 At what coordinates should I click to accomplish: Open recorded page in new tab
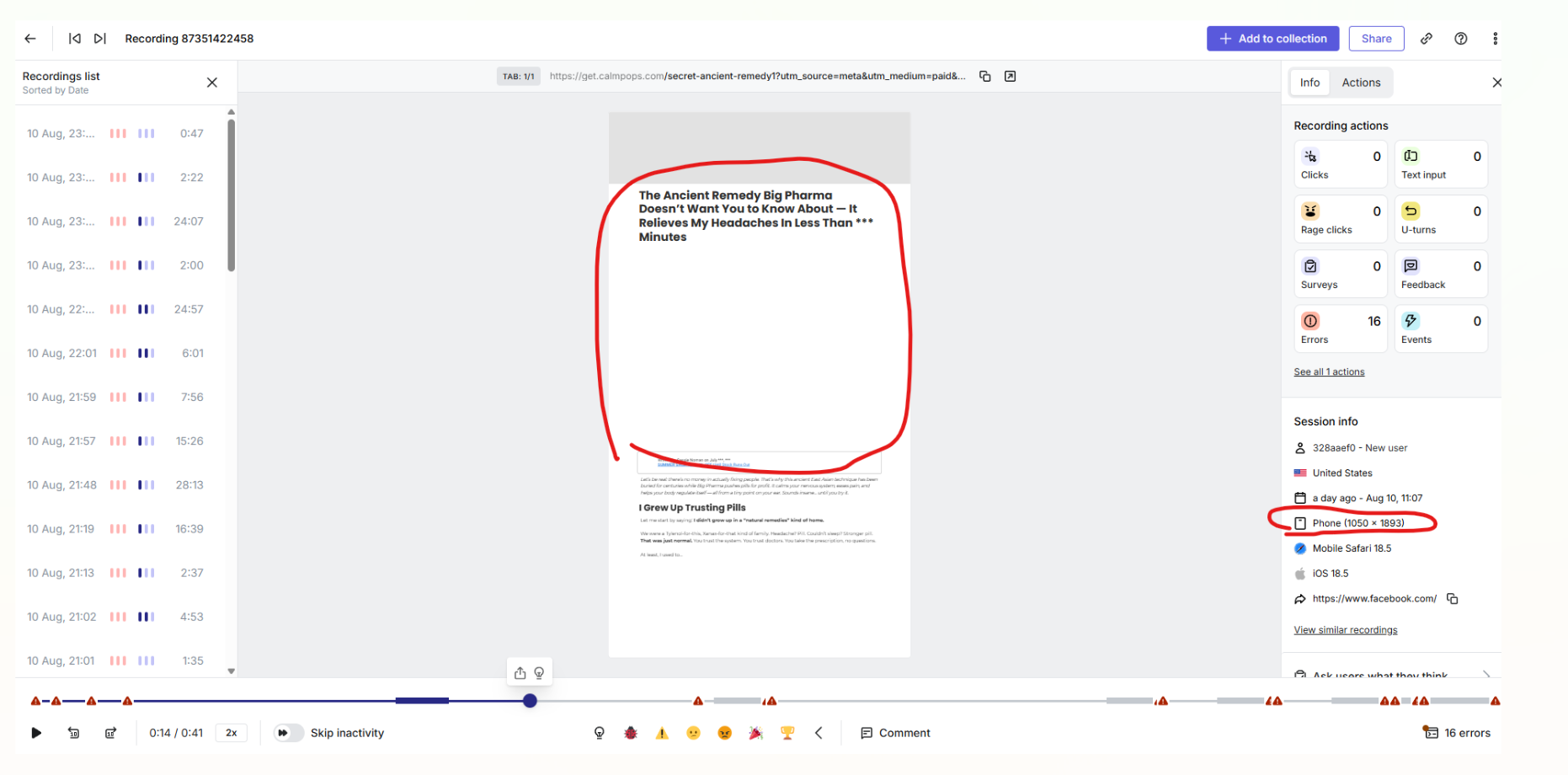1011,77
